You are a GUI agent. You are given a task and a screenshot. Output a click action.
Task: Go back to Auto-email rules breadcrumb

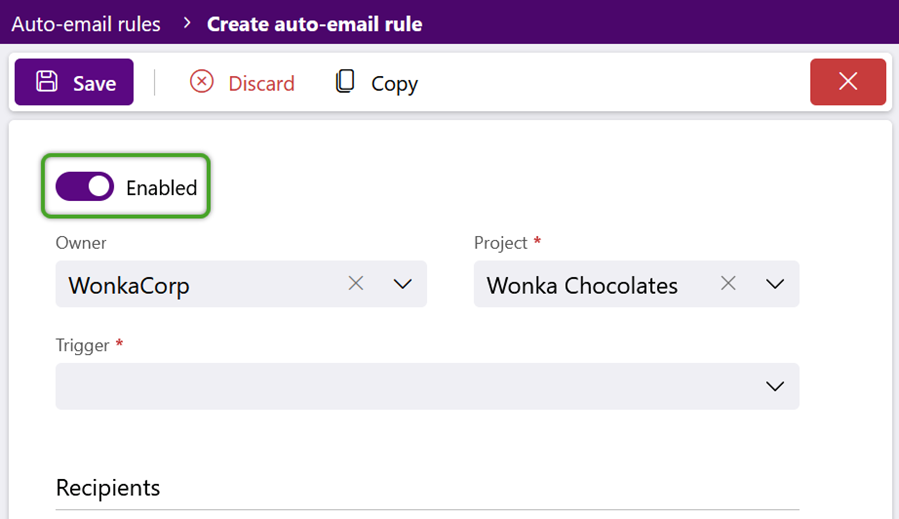[86, 24]
